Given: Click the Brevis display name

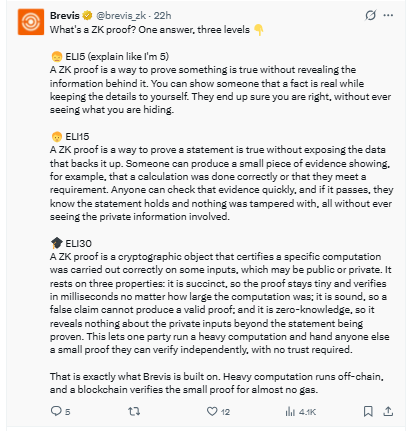Looking at the screenshot, I should (x=65, y=16).
